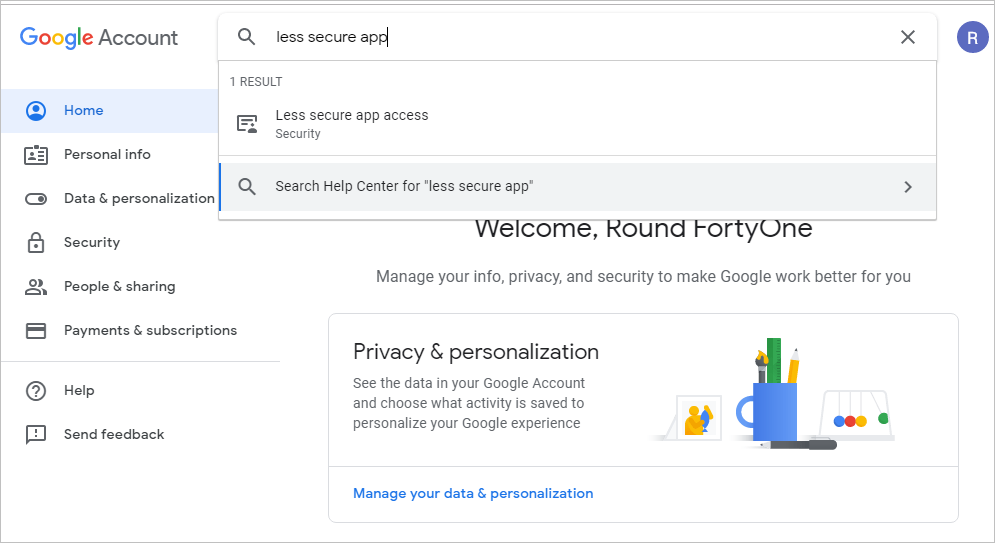Select the Less secure app access result
This screenshot has width=995, height=543.
tap(352, 124)
